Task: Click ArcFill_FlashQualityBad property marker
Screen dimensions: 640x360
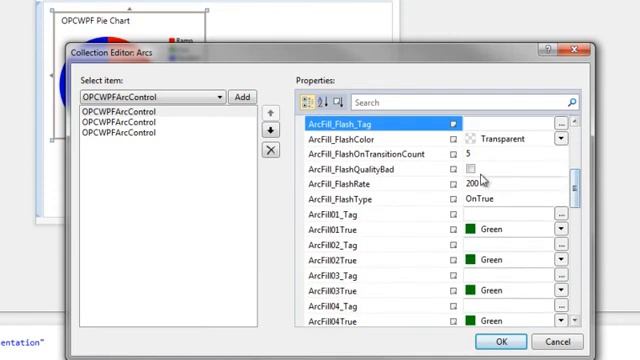Action: pos(453,169)
